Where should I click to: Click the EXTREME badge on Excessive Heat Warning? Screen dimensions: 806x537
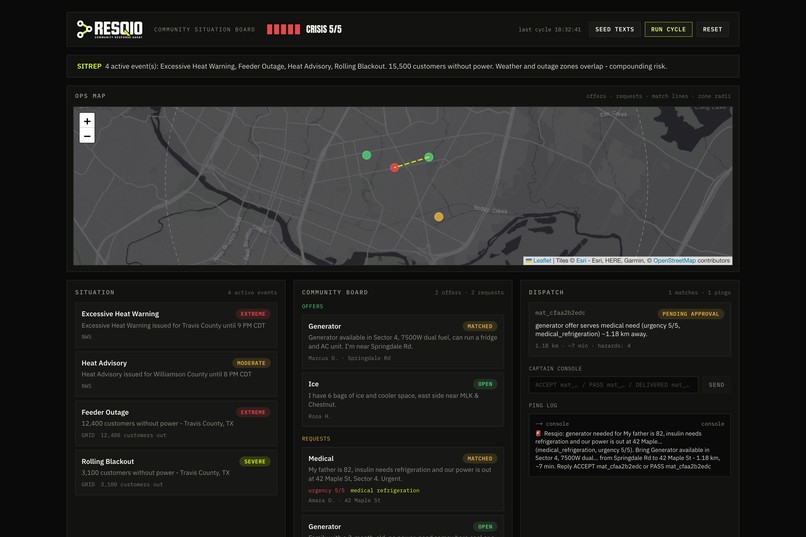[x=253, y=314]
